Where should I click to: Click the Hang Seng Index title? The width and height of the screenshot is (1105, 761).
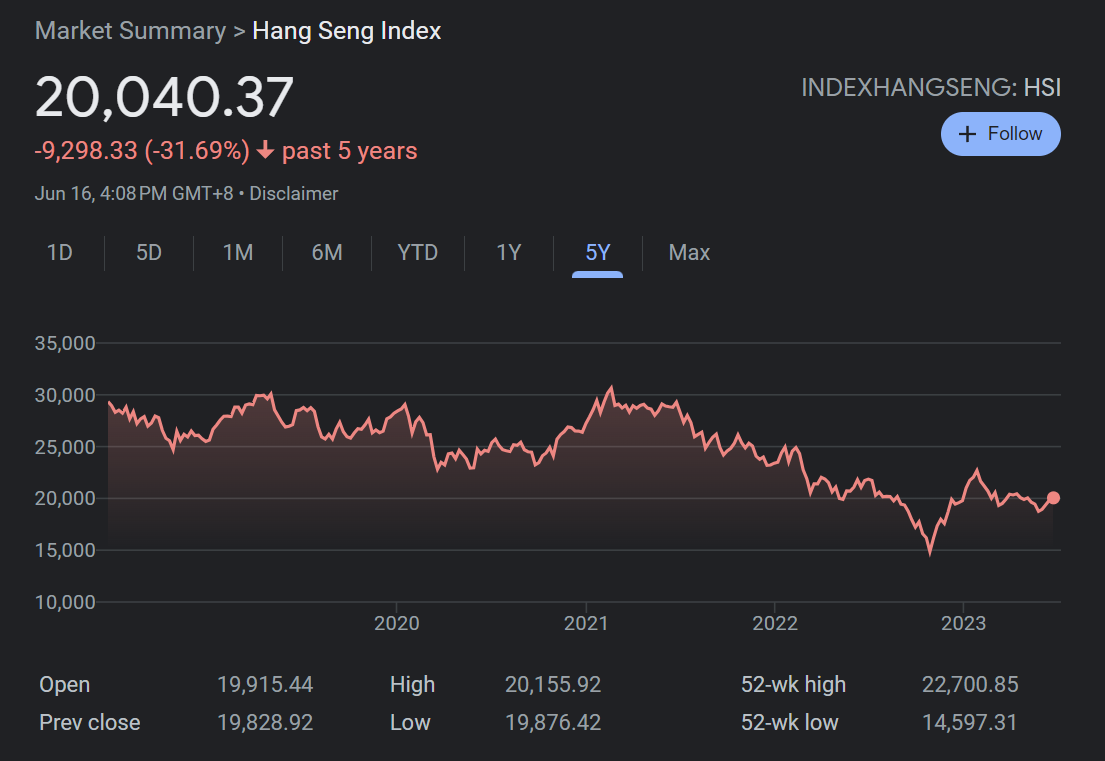pyautogui.click(x=347, y=31)
